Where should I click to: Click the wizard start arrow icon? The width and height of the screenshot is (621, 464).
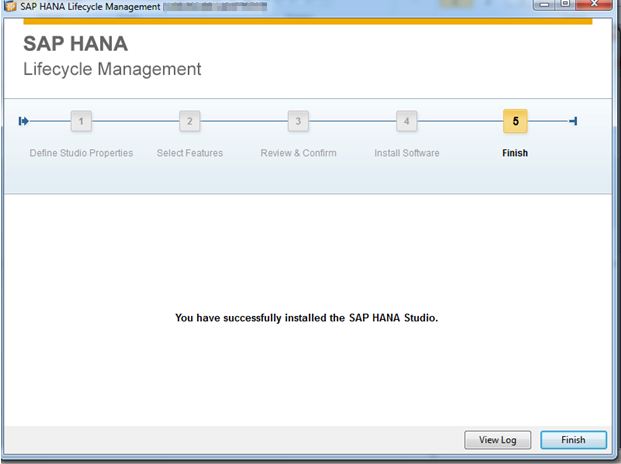click(x=23, y=121)
